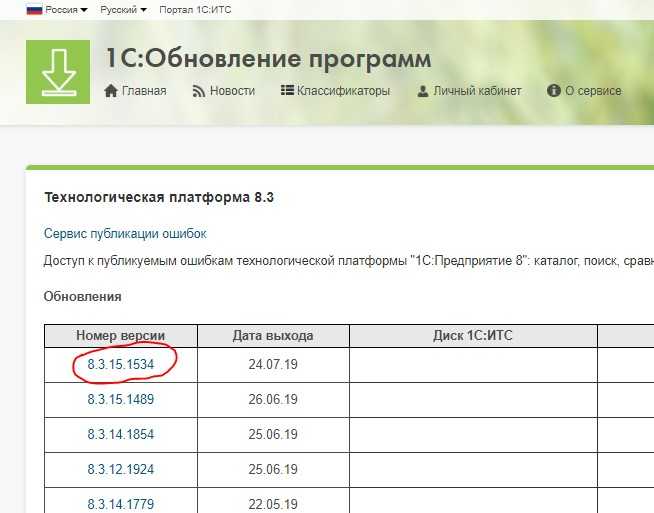654x513 pixels.
Task: Open the Сервис публикации ошибок link
Action: pos(125,234)
